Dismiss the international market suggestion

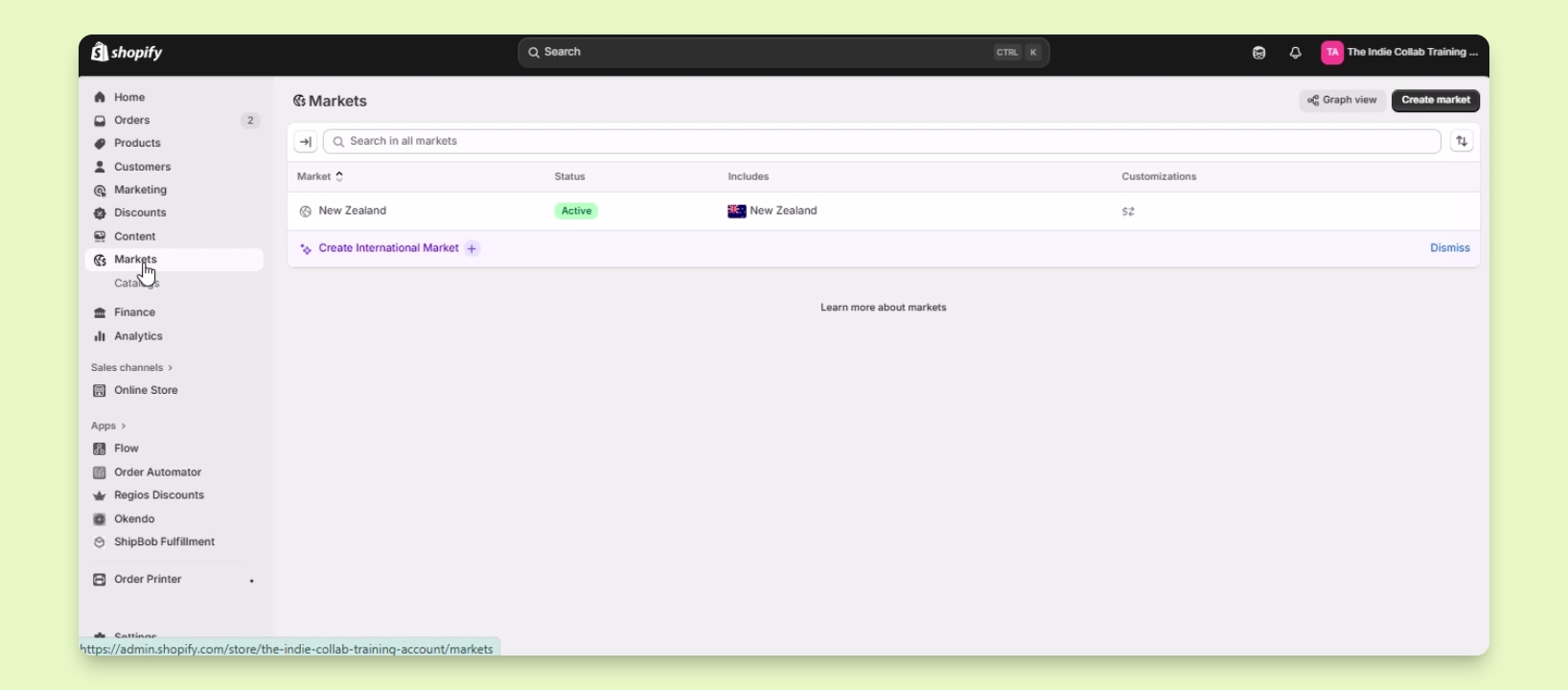(1450, 248)
